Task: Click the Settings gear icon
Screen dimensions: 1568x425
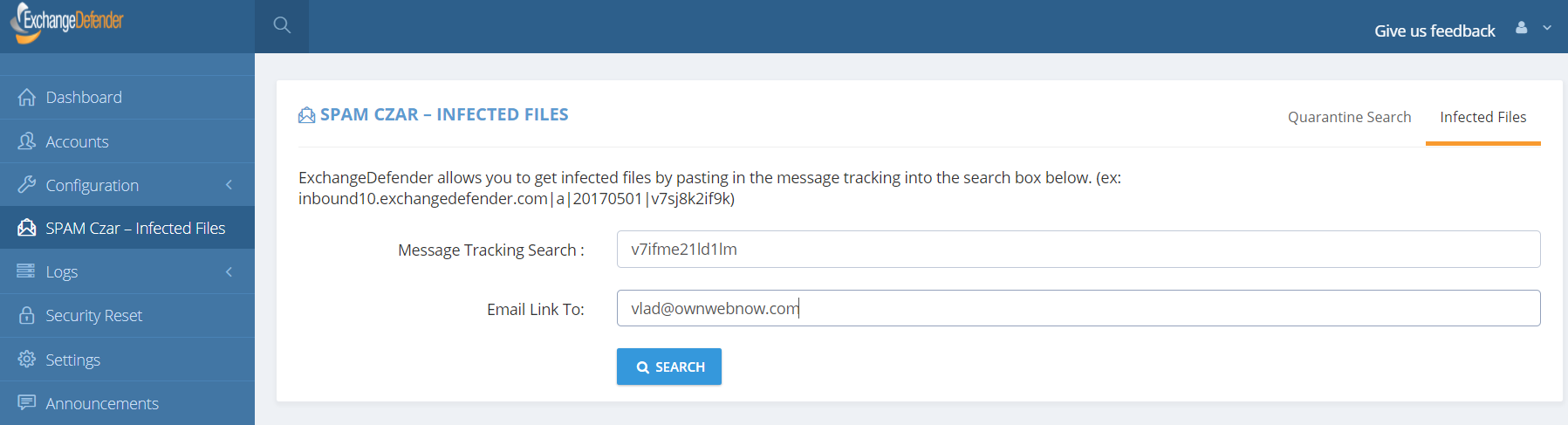Action: tap(27, 359)
